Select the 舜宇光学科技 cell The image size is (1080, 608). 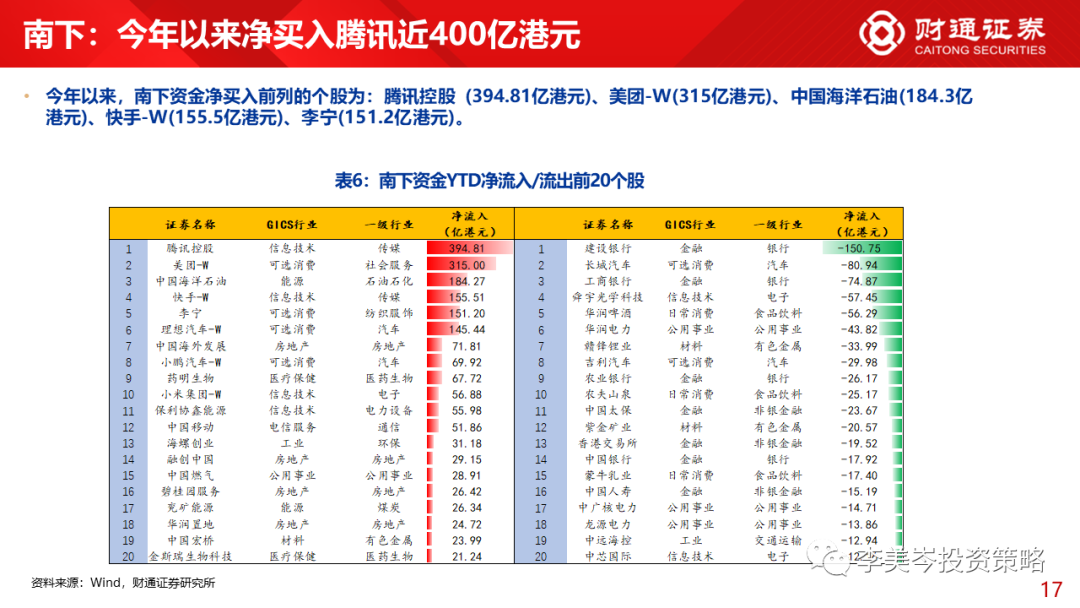point(608,297)
